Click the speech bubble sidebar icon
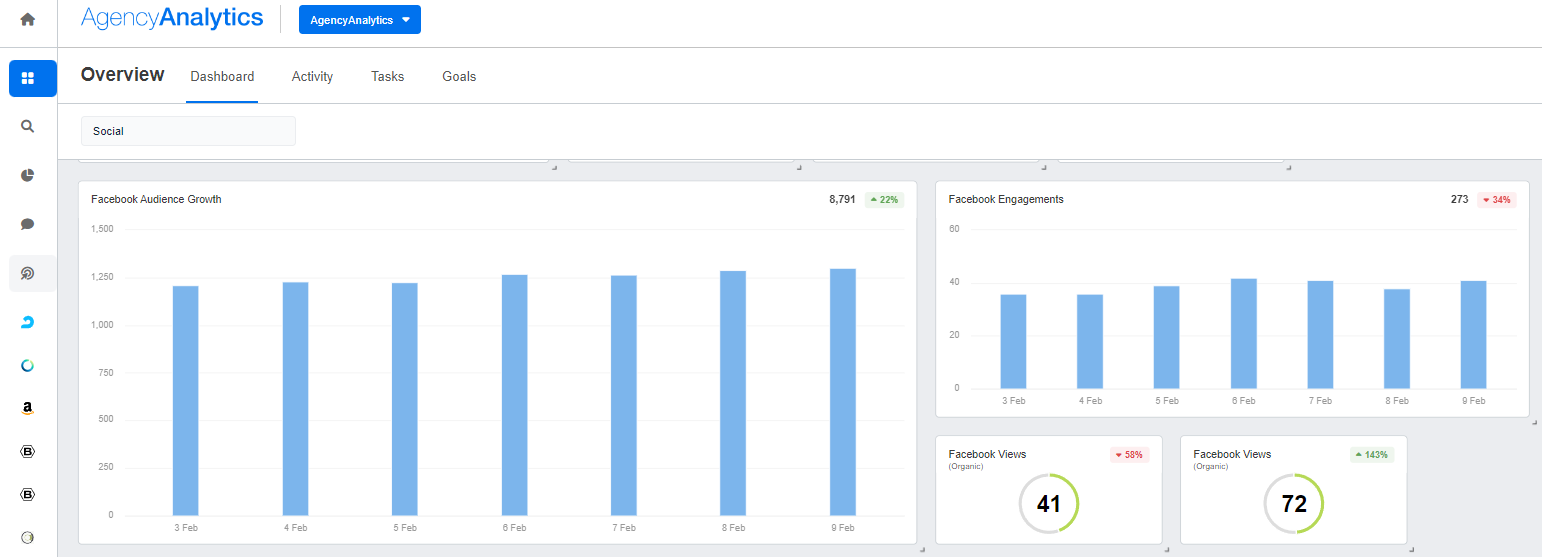Viewport: 1542px width, 557px height. pyautogui.click(x=28, y=225)
